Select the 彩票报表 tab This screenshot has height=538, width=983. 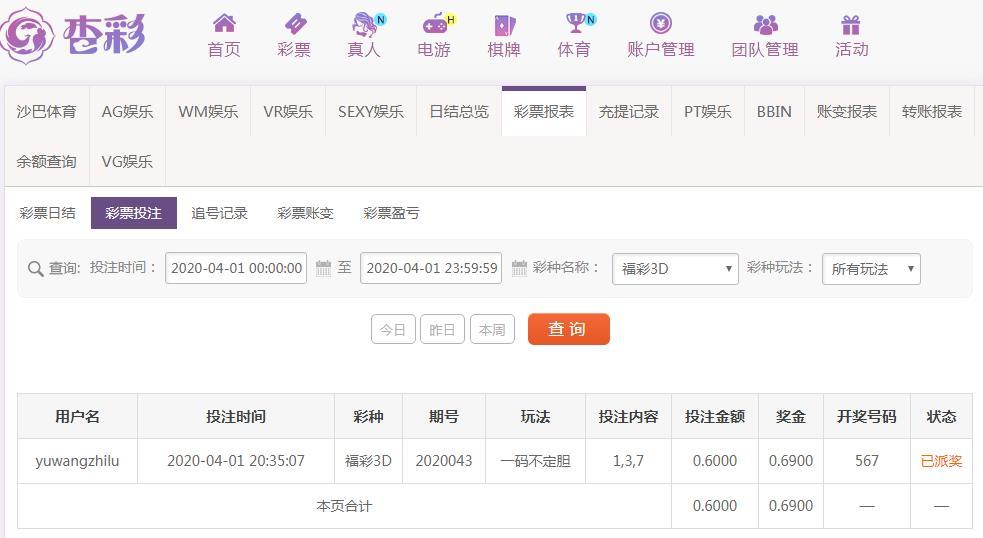coord(544,112)
